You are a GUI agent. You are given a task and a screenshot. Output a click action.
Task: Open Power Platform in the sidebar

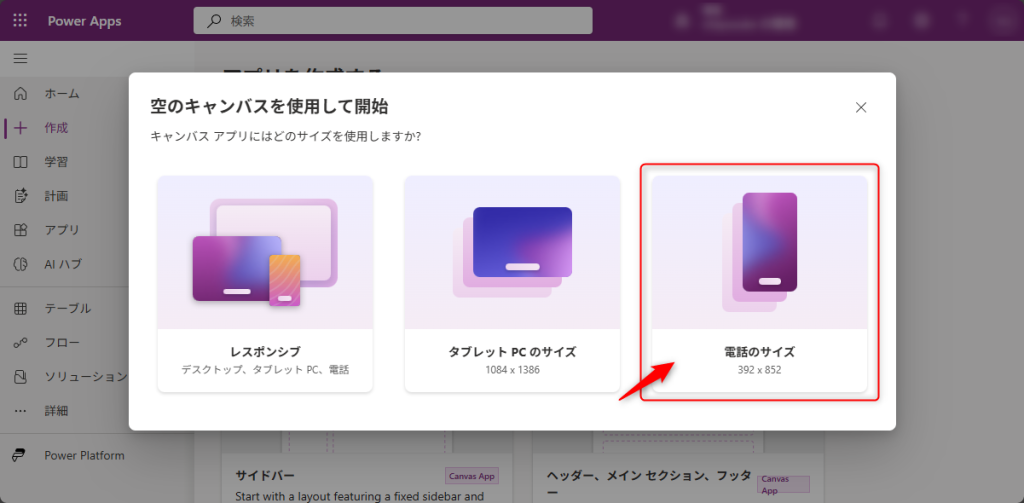(x=84, y=455)
